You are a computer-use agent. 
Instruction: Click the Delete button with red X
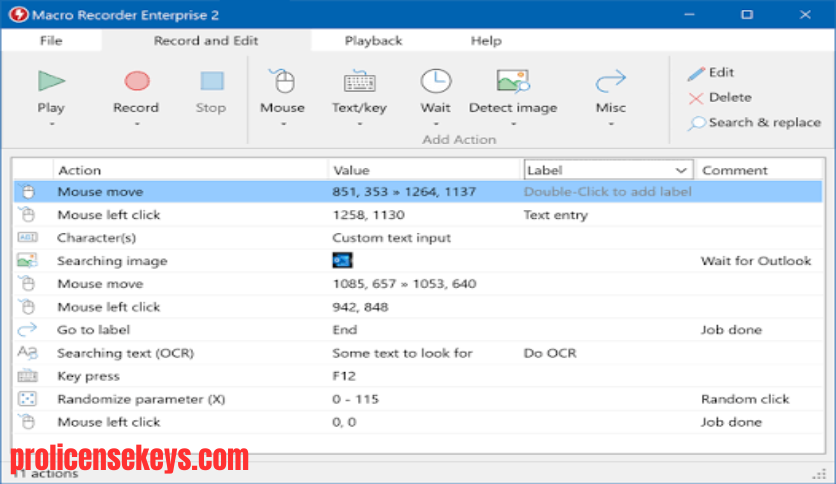click(x=720, y=98)
